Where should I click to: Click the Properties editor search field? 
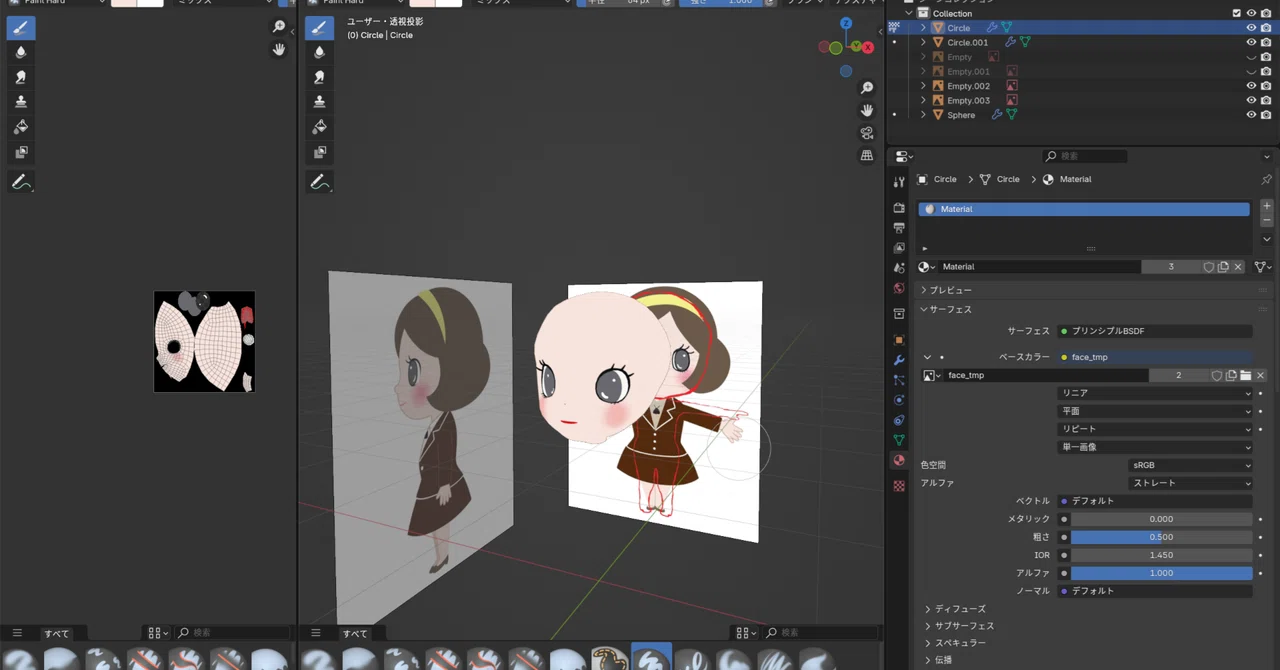tap(1084, 156)
